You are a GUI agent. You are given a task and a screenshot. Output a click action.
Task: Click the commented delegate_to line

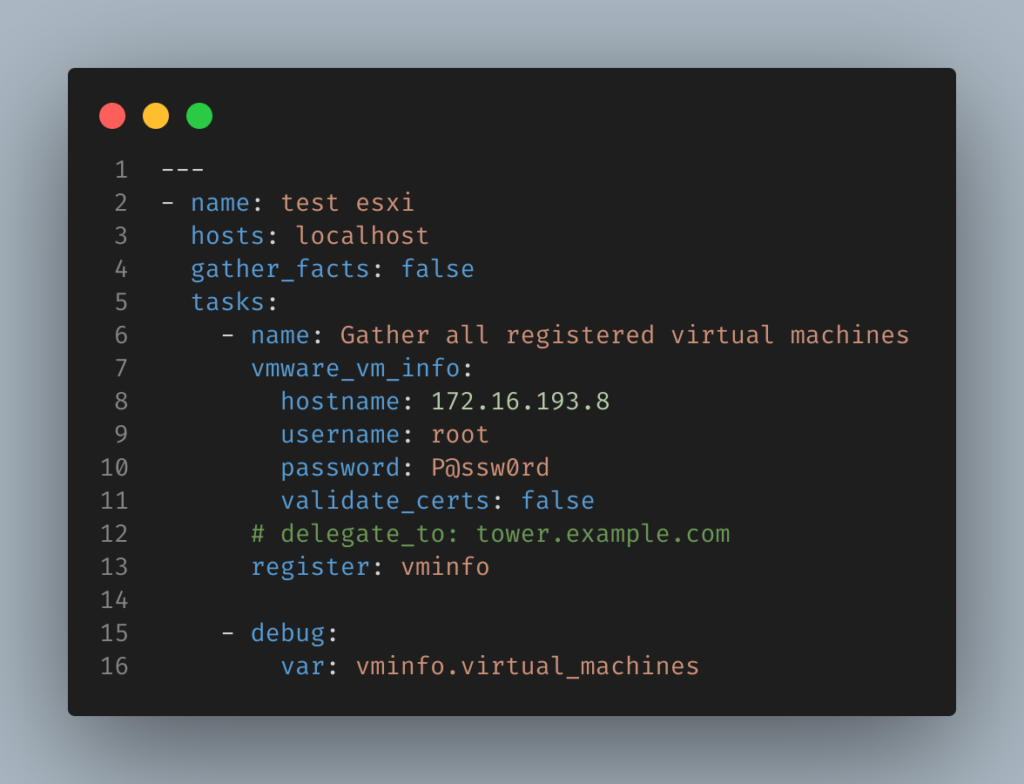[x=490, y=534]
